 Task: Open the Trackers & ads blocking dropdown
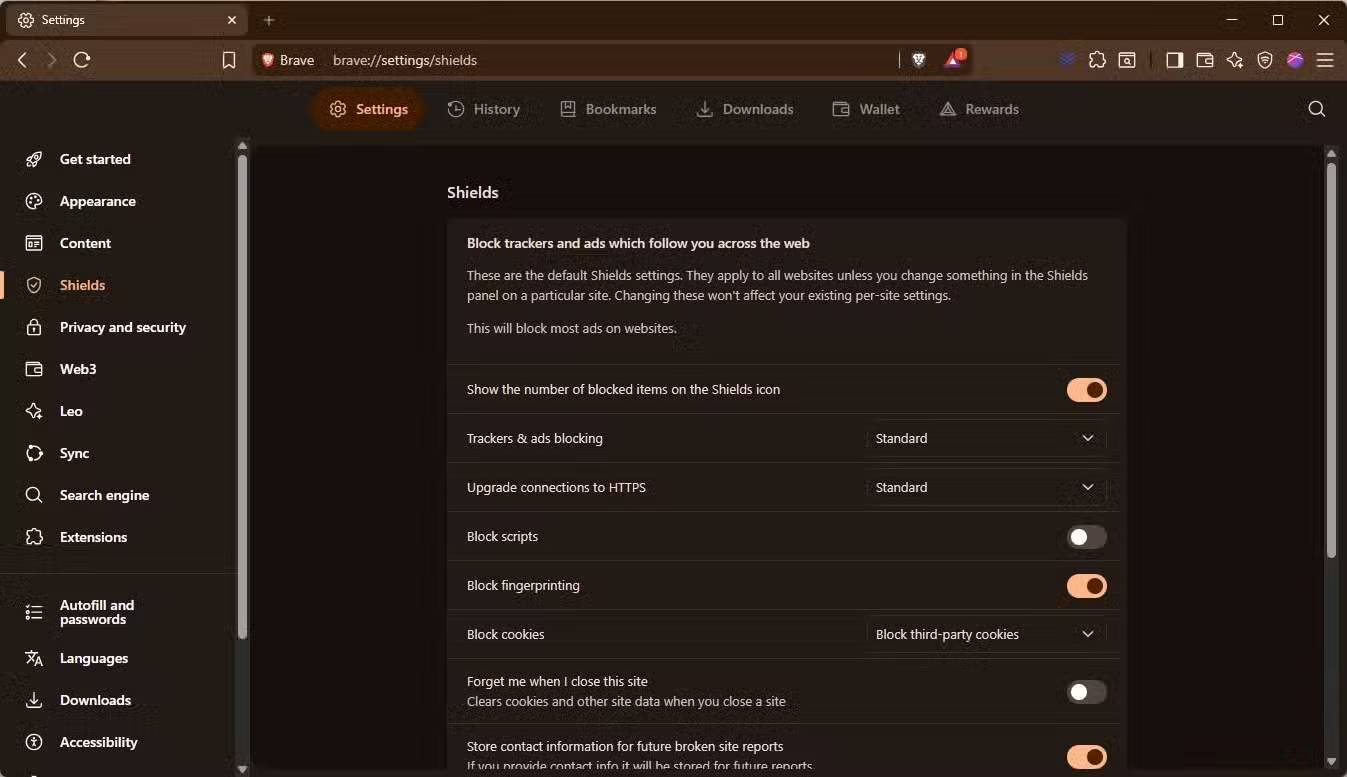[985, 438]
